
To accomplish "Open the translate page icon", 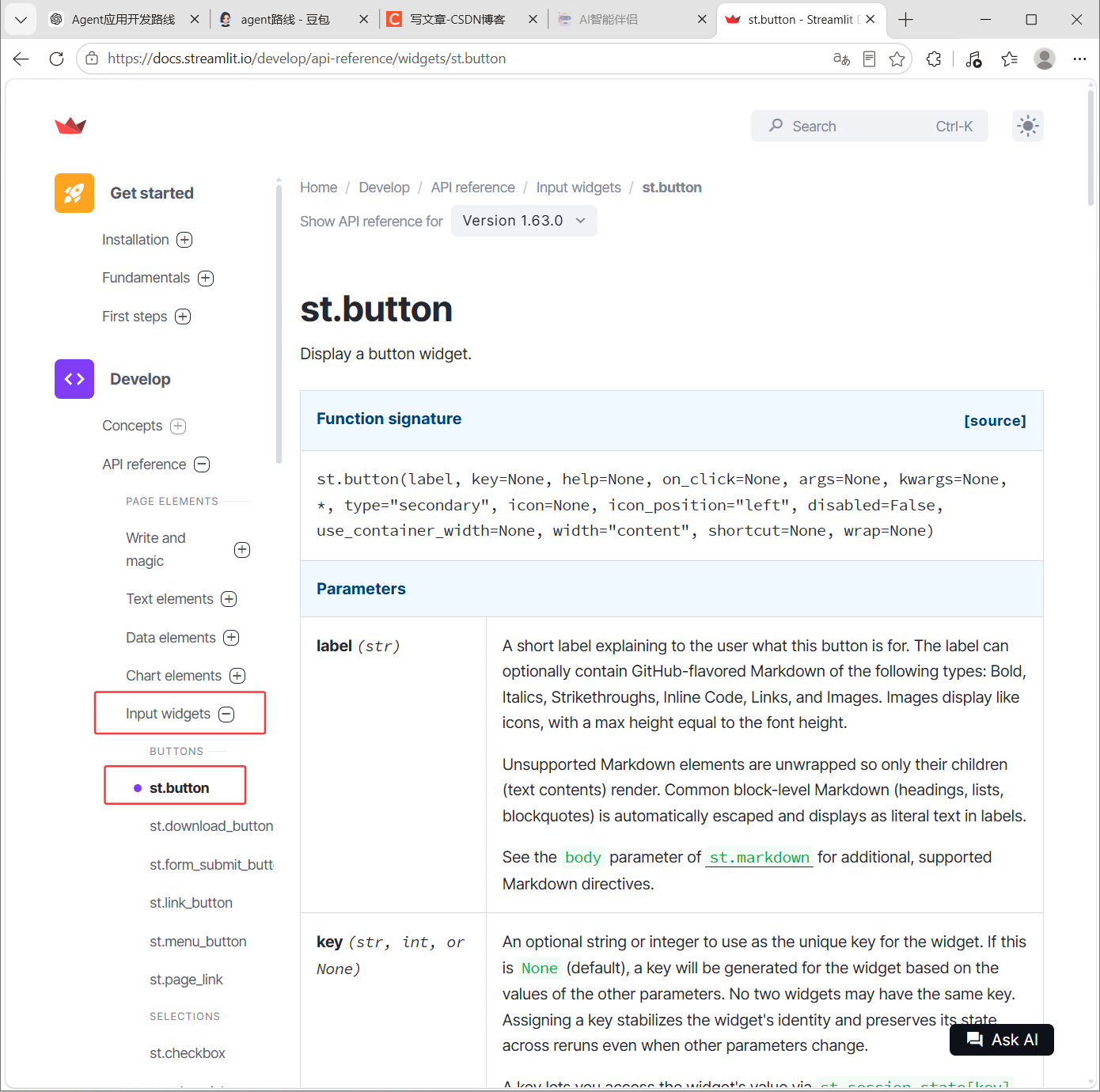I will click(841, 59).
